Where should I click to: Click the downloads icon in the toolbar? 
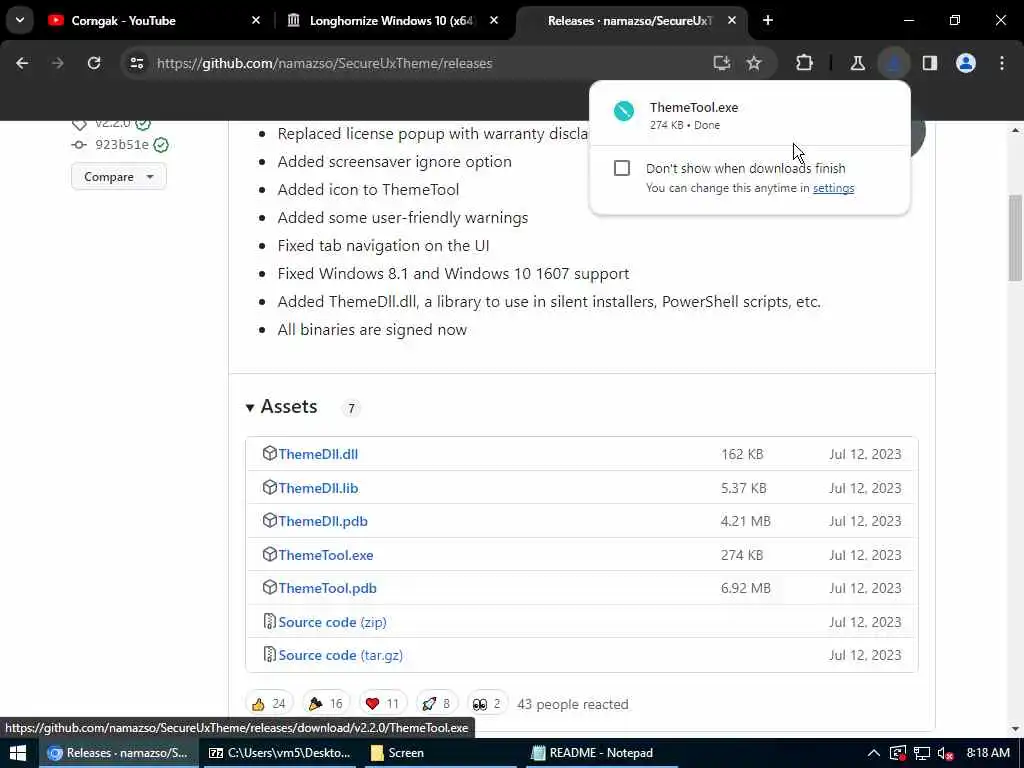pos(893,63)
